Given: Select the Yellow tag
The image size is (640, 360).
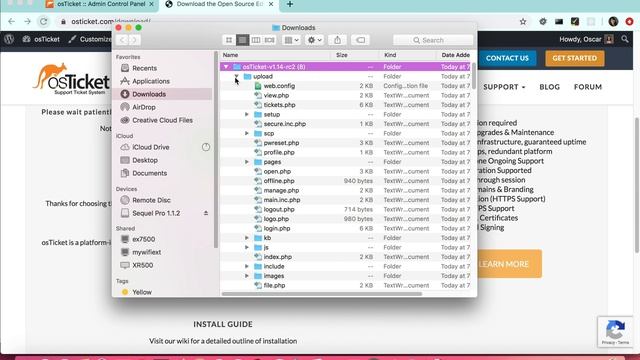Looking at the screenshot, I should coord(136,292).
